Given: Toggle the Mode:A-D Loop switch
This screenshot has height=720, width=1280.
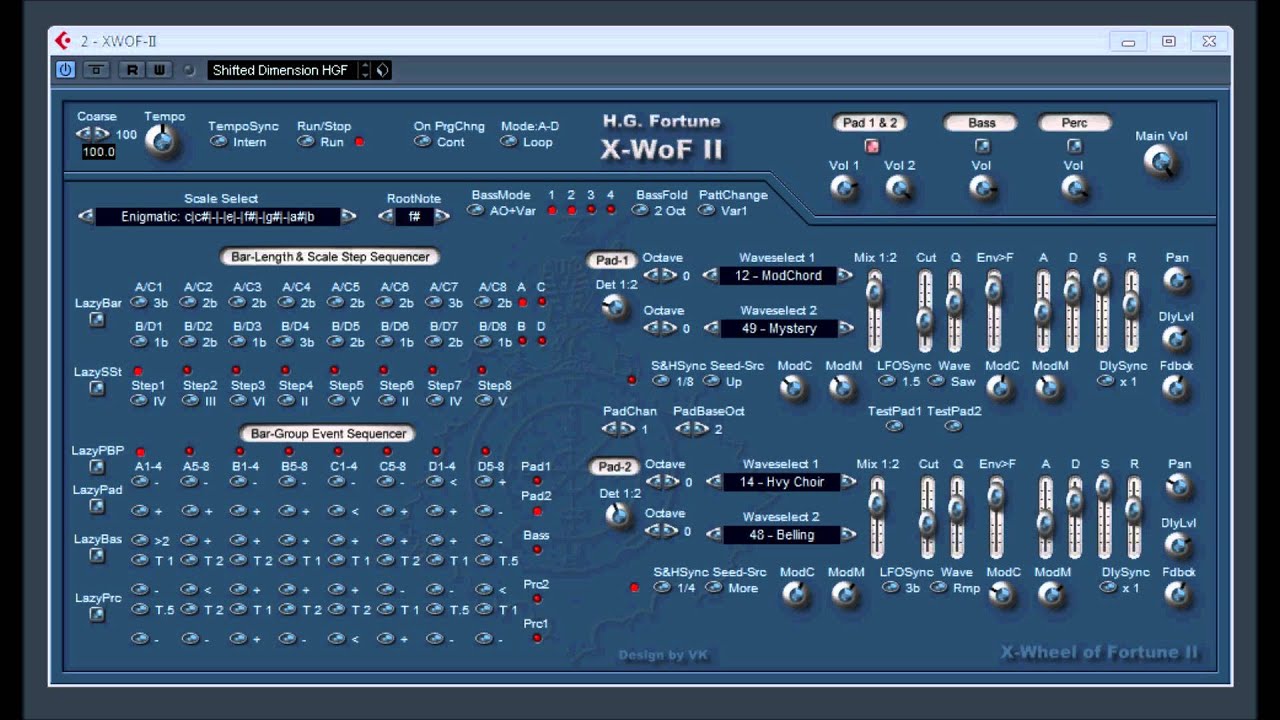Looking at the screenshot, I should pyautogui.click(x=509, y=142).
